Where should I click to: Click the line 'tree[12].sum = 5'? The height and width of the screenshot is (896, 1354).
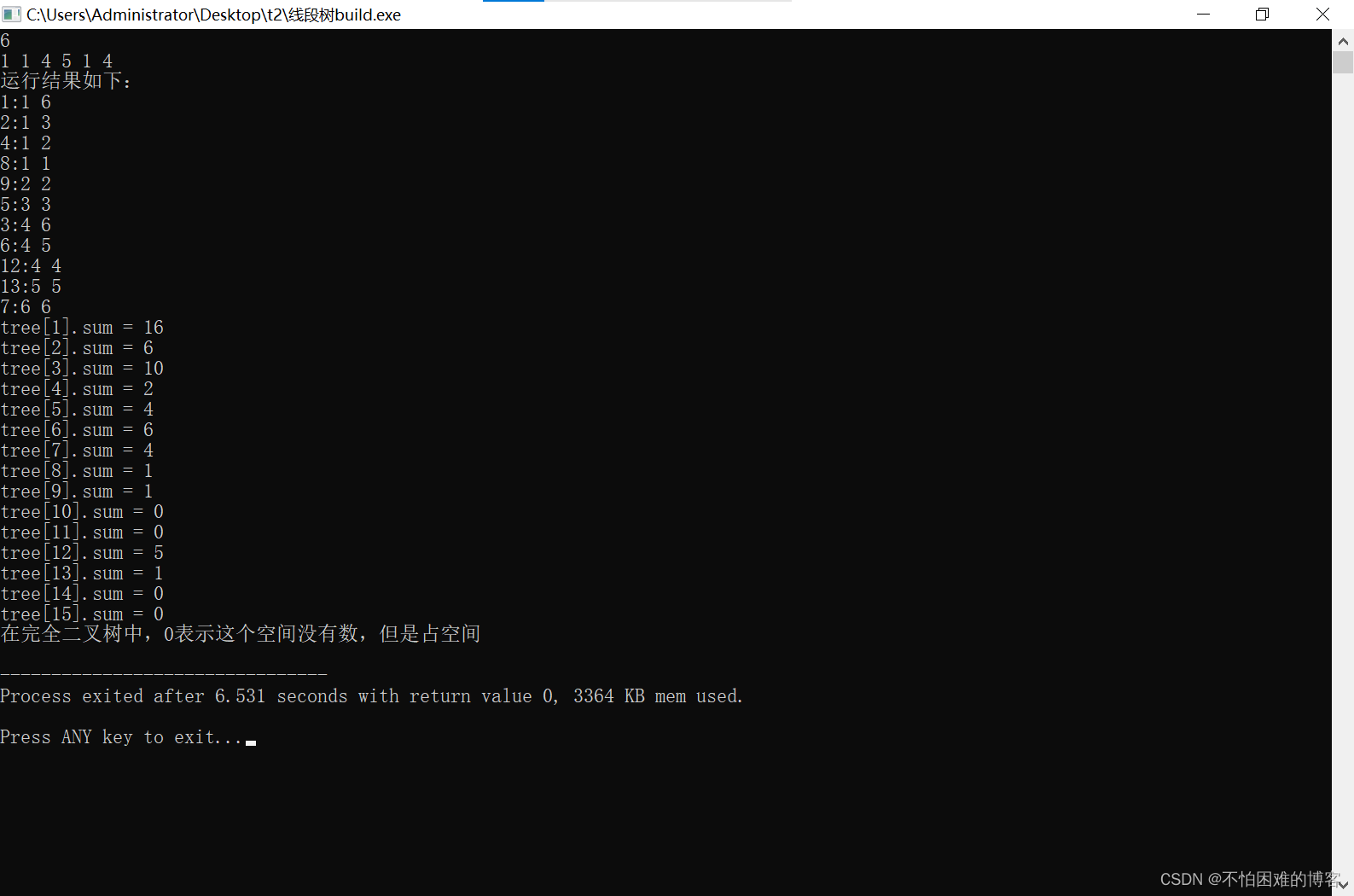(x=82, y=552)
